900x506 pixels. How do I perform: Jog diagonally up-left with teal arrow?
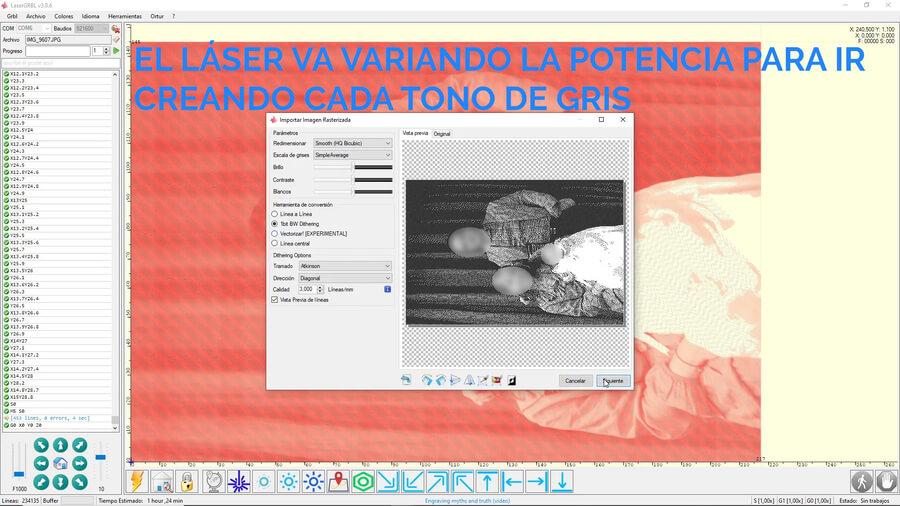[x=41, y=445]
